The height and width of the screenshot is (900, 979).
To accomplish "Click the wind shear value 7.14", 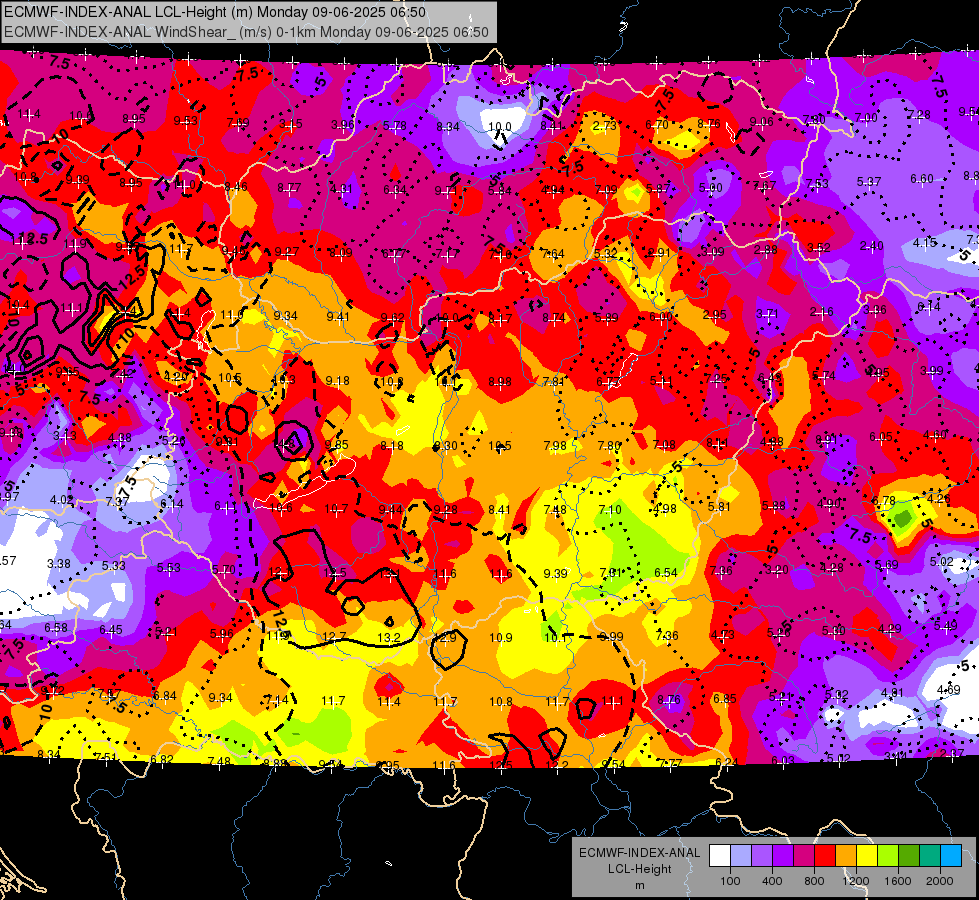I will 277,700.
